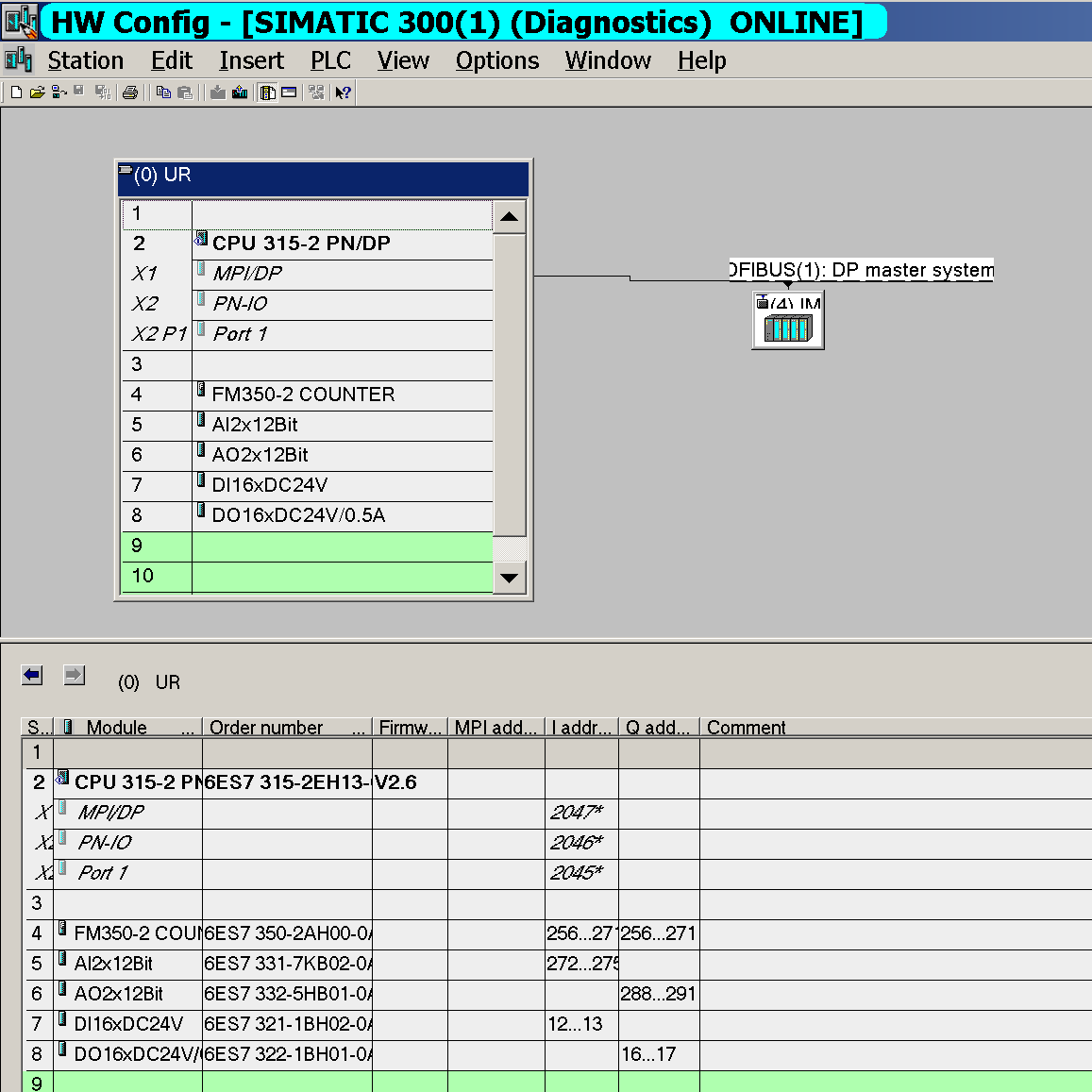Click the DO16xDC24V/0.5A module icon in rack

click(x=201, y=510)
